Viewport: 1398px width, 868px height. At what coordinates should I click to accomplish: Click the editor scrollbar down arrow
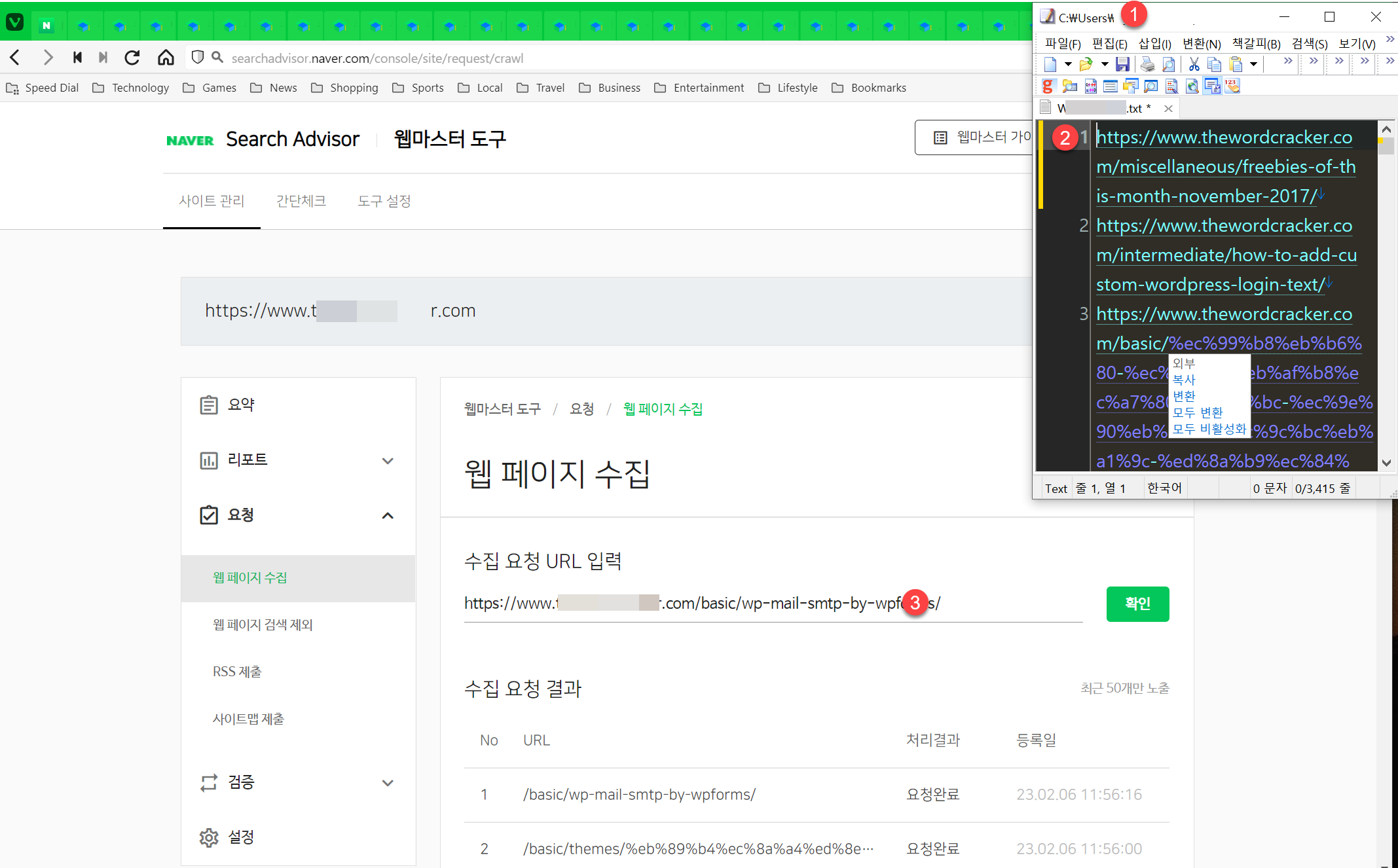[x=1387, y=463]
